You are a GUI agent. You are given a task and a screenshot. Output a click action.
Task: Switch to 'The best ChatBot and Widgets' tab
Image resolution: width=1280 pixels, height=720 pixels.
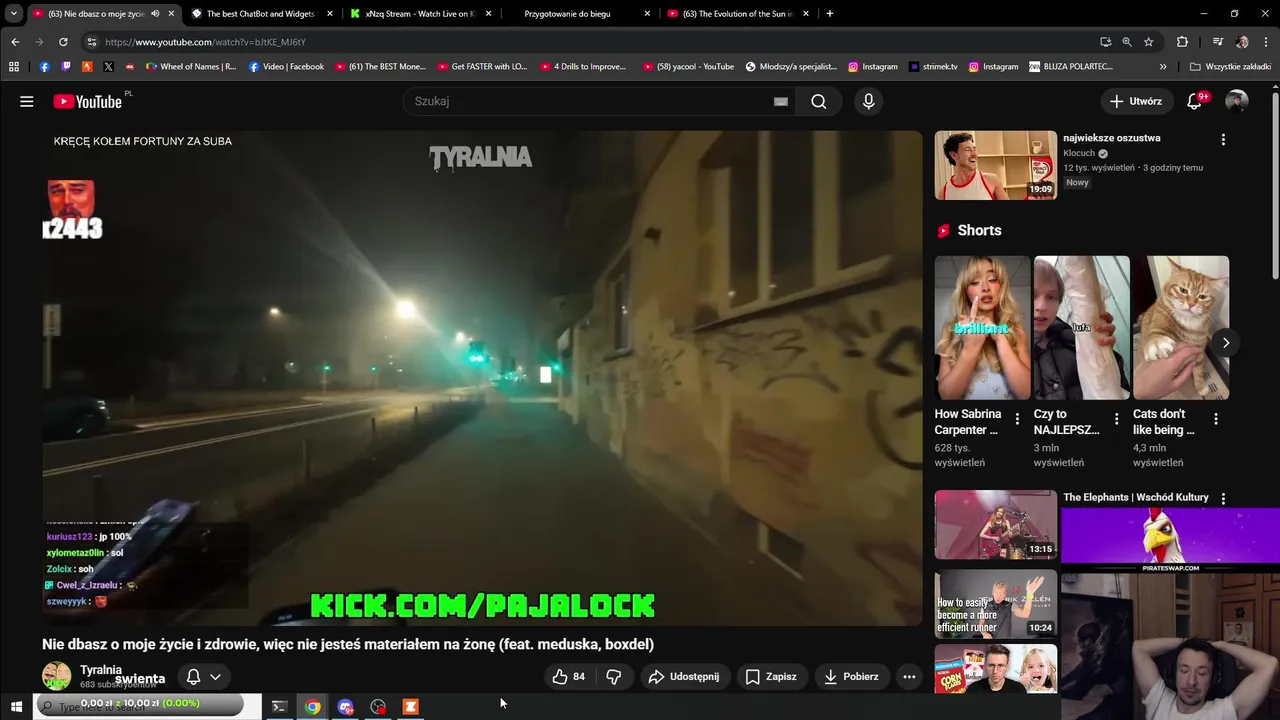[260, 14]
